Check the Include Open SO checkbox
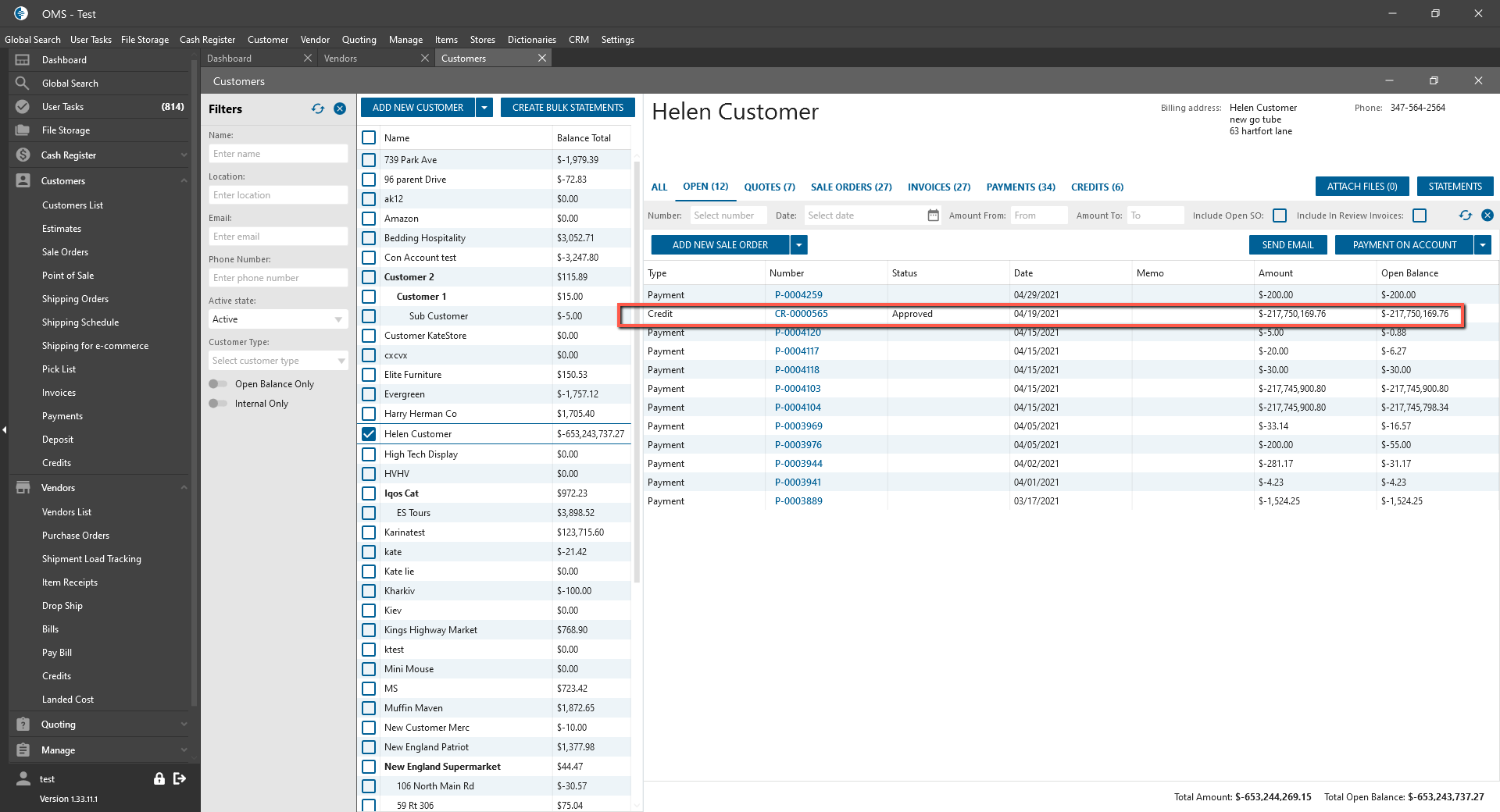Image resolution: width=1500 pixels, height=812 pixels. pos(1280,215)
